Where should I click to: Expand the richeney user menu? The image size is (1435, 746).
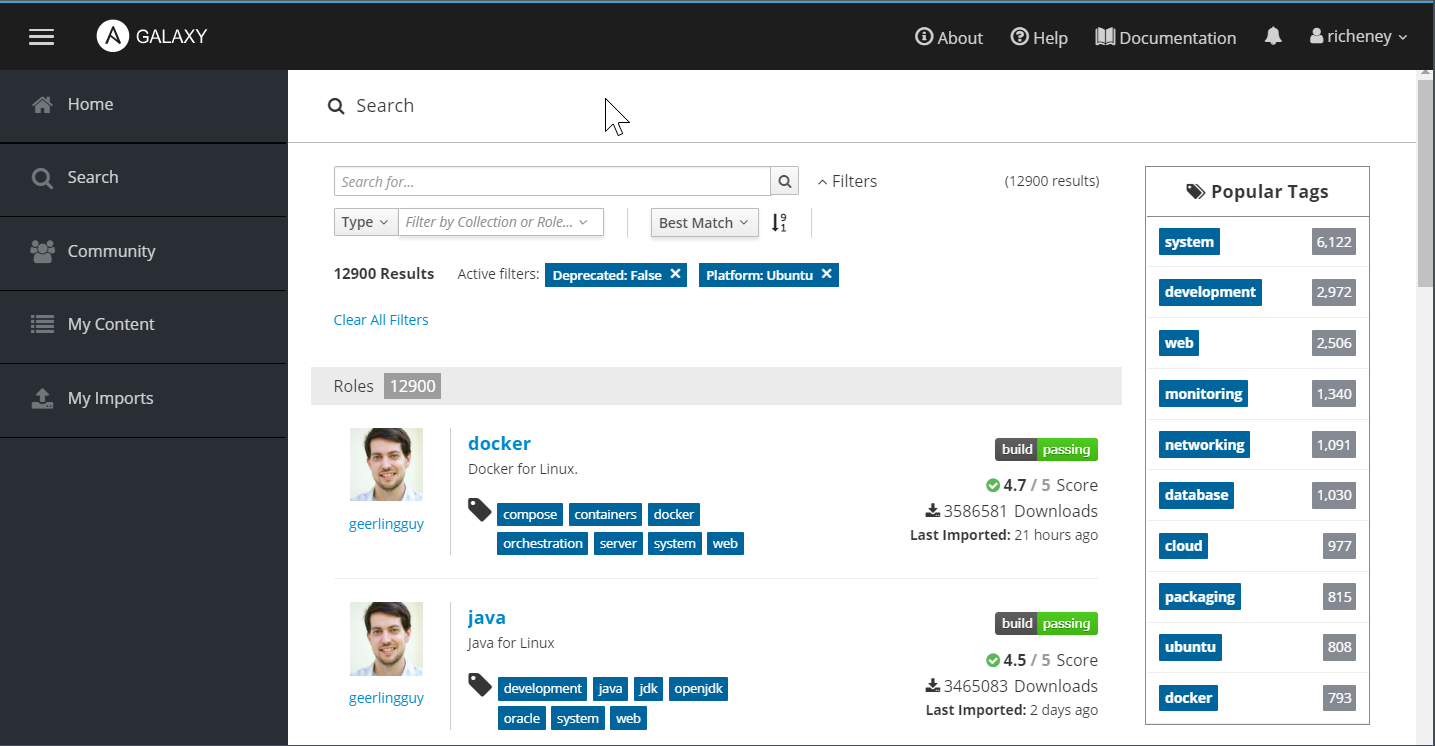[x=1358, y=37]
